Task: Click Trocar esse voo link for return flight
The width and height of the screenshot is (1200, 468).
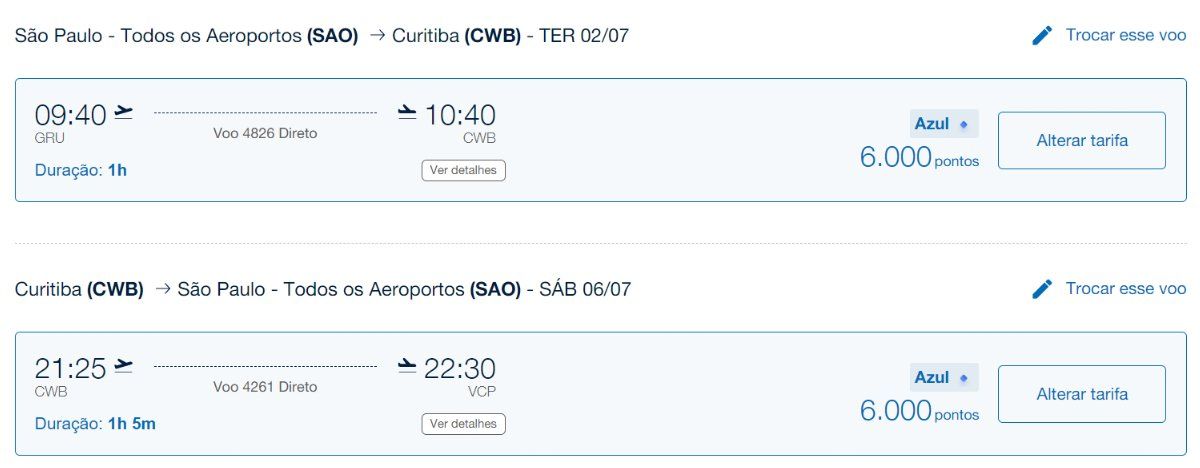Action: coord(1126,289)
